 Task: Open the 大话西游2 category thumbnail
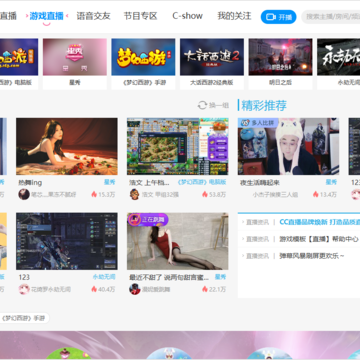(212, 57)
